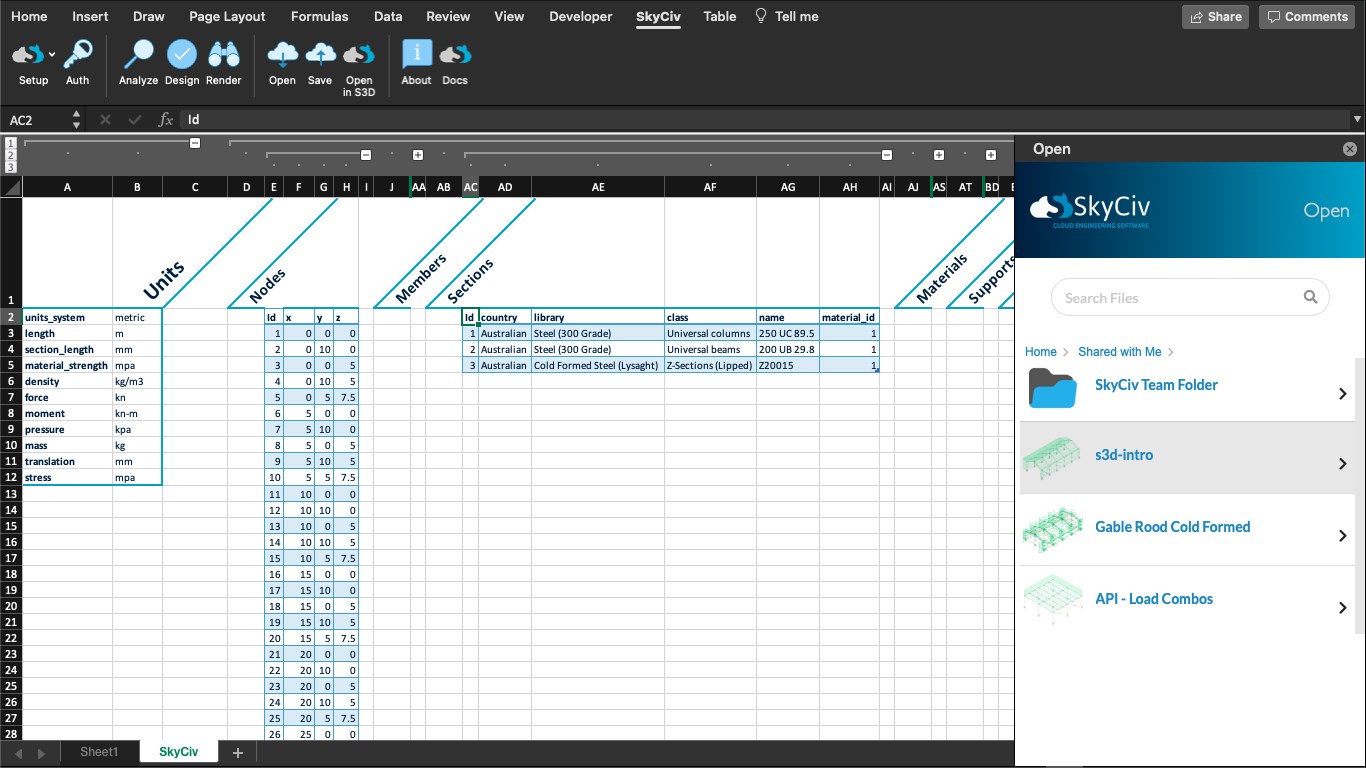Screen dimensions: 1366x768
Task: Show outline level 1
Action: coord(11,143)
